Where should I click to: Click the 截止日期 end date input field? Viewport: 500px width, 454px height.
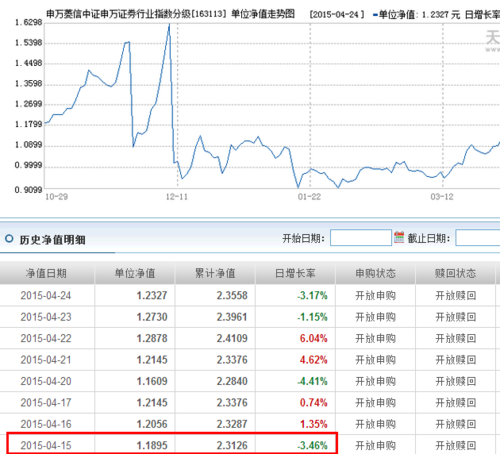[x=478, y=238]
